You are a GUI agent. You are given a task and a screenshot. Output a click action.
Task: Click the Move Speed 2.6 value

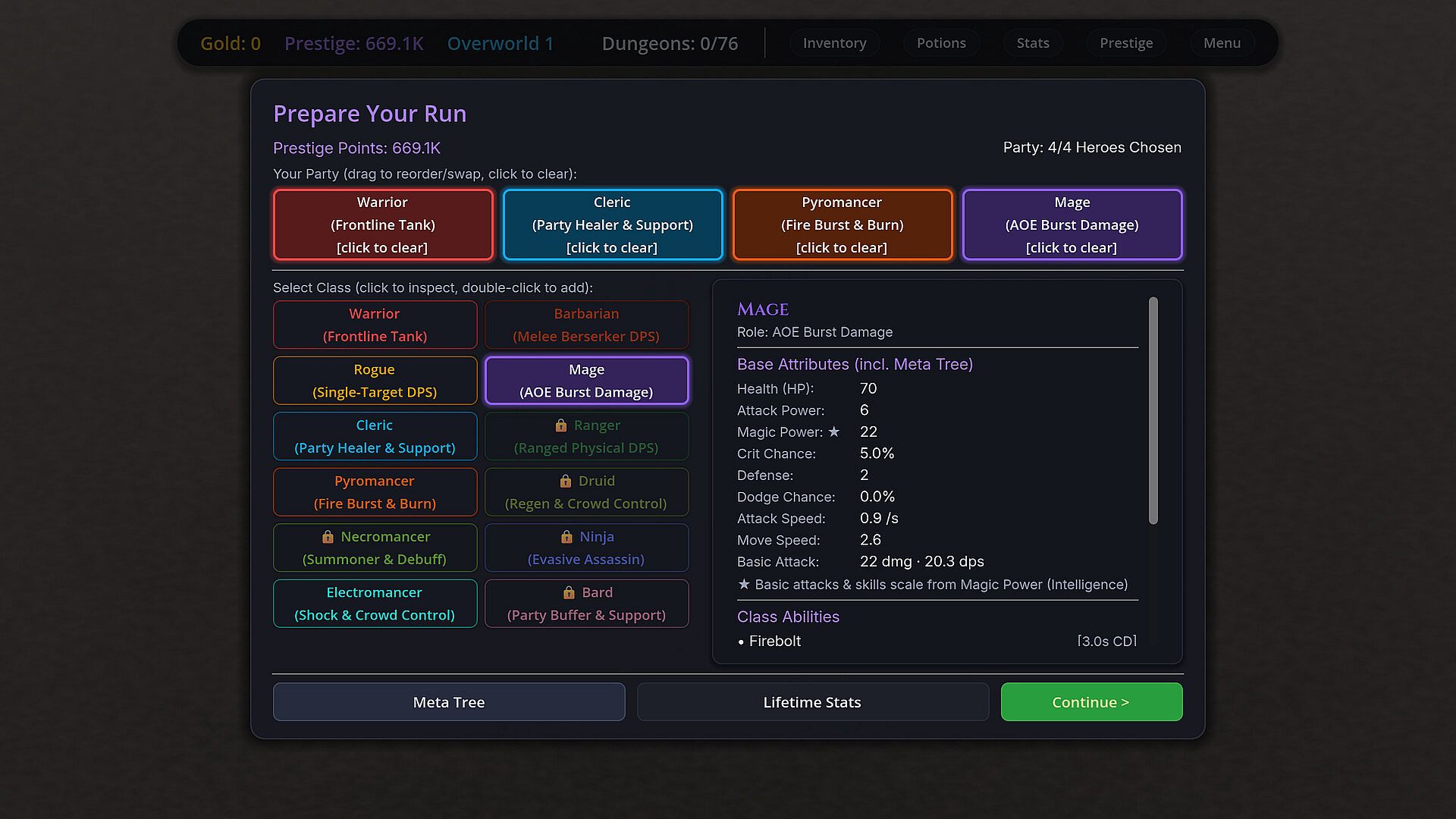871,540
